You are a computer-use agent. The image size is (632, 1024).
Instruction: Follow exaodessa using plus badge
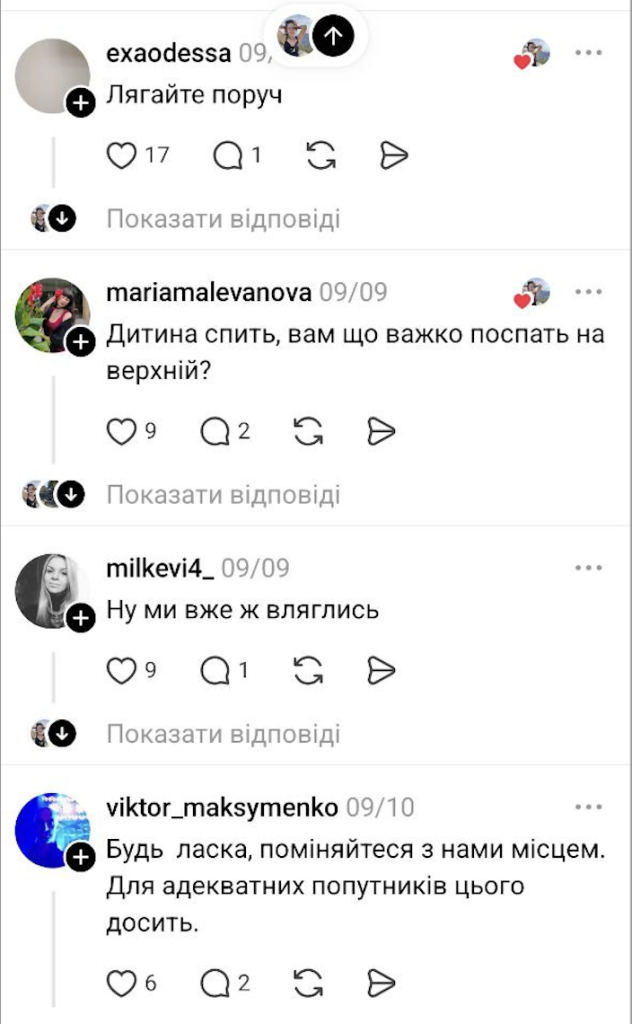tap(80, 103)
